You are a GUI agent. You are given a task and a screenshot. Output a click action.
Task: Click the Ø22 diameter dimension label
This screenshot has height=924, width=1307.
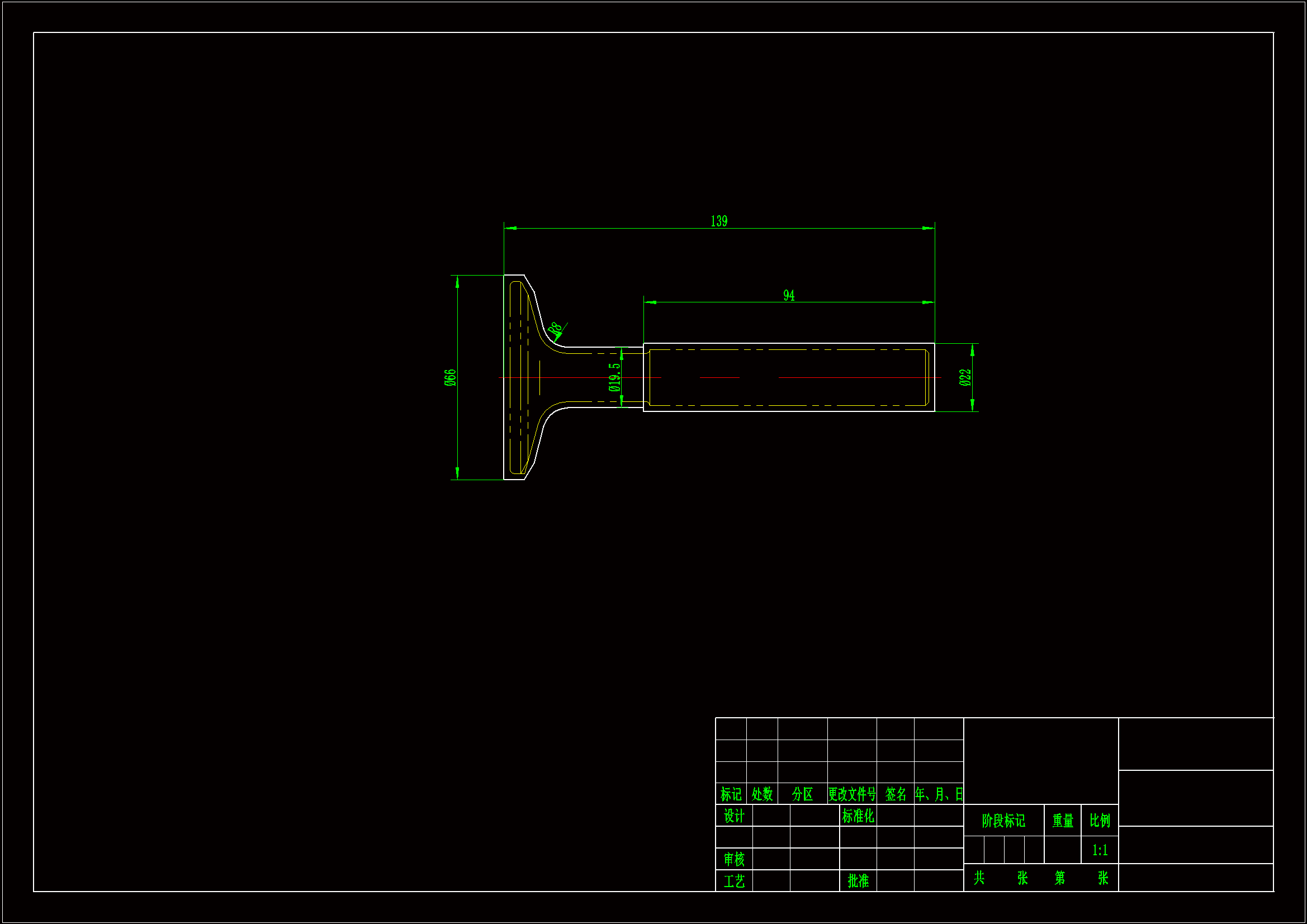(965, 377)
